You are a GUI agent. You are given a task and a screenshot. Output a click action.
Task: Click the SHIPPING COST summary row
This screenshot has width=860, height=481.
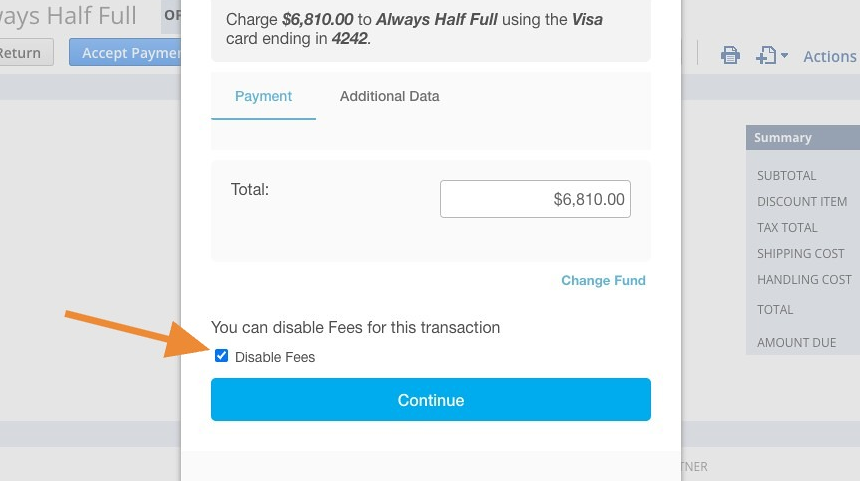(803, 253)
